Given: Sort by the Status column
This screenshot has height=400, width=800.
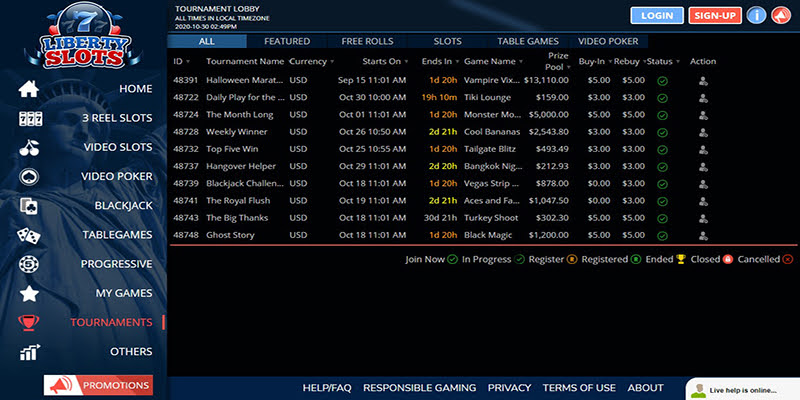Looking at the screenshot, I should 663,61.
